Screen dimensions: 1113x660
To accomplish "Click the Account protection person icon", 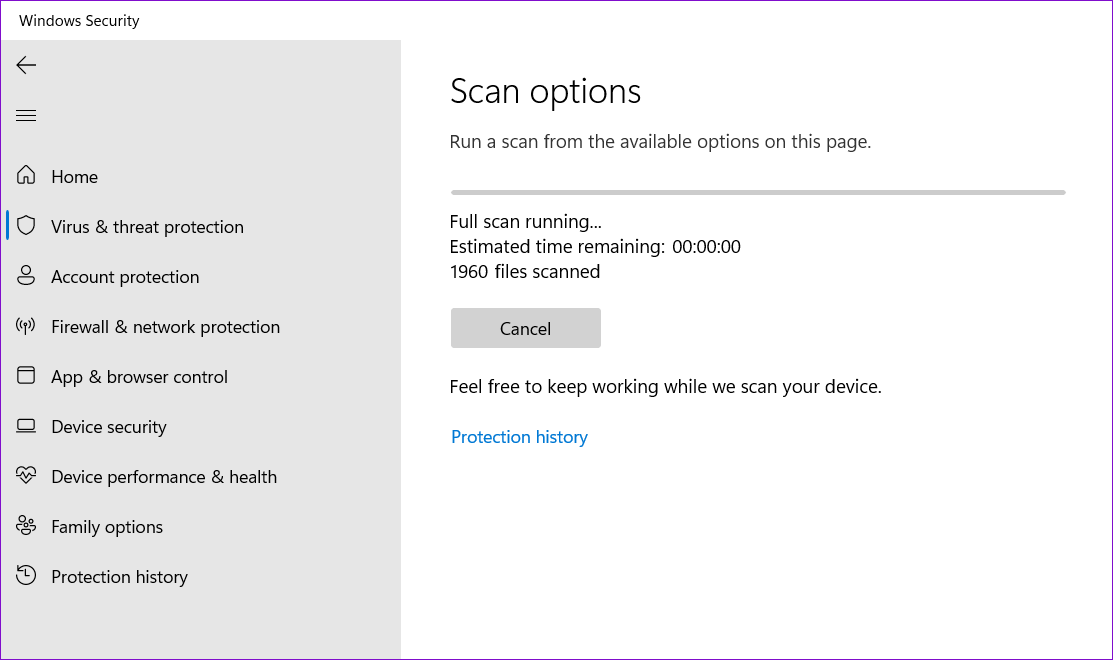I will coord(26,276).
